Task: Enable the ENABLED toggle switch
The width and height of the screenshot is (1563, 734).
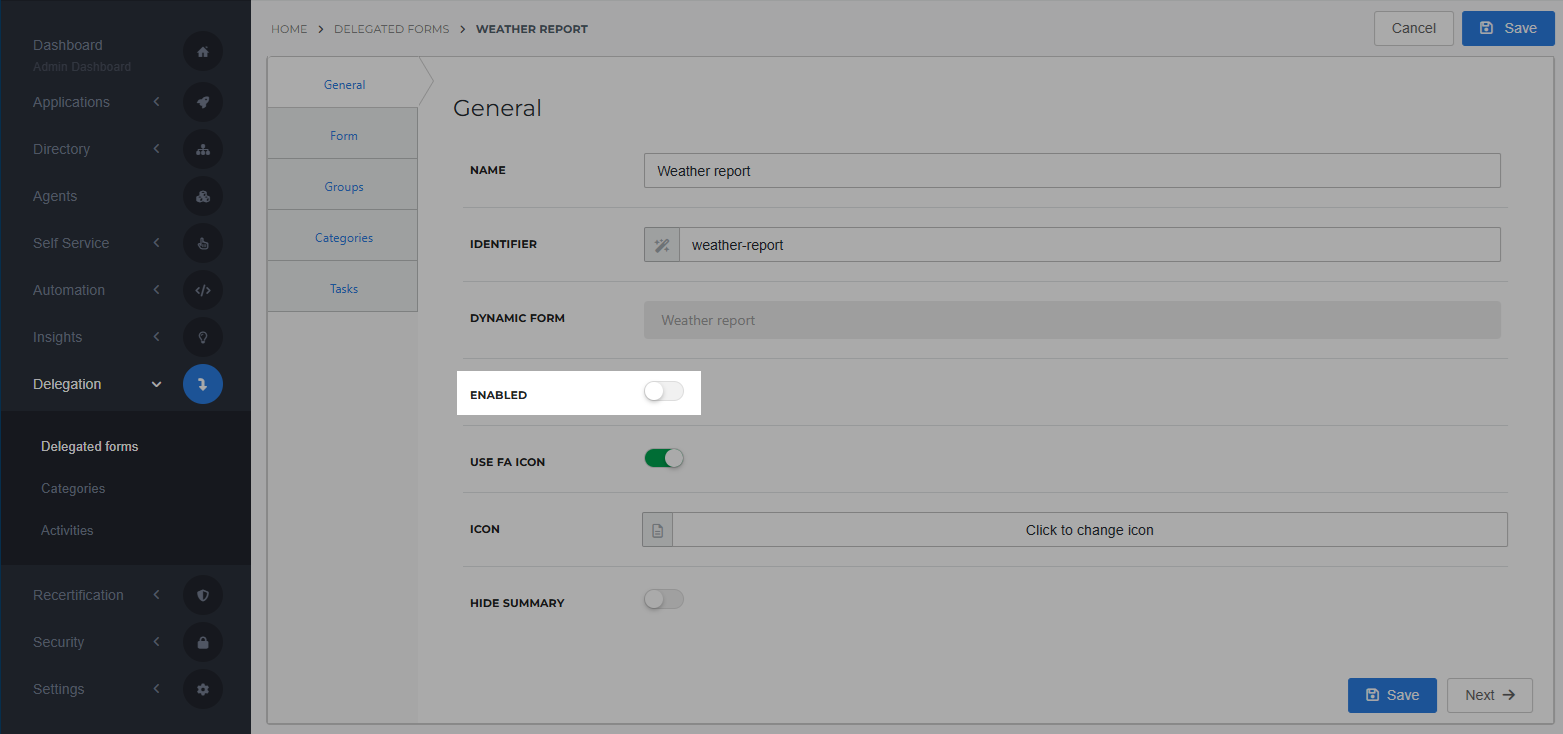Action: 663,391
